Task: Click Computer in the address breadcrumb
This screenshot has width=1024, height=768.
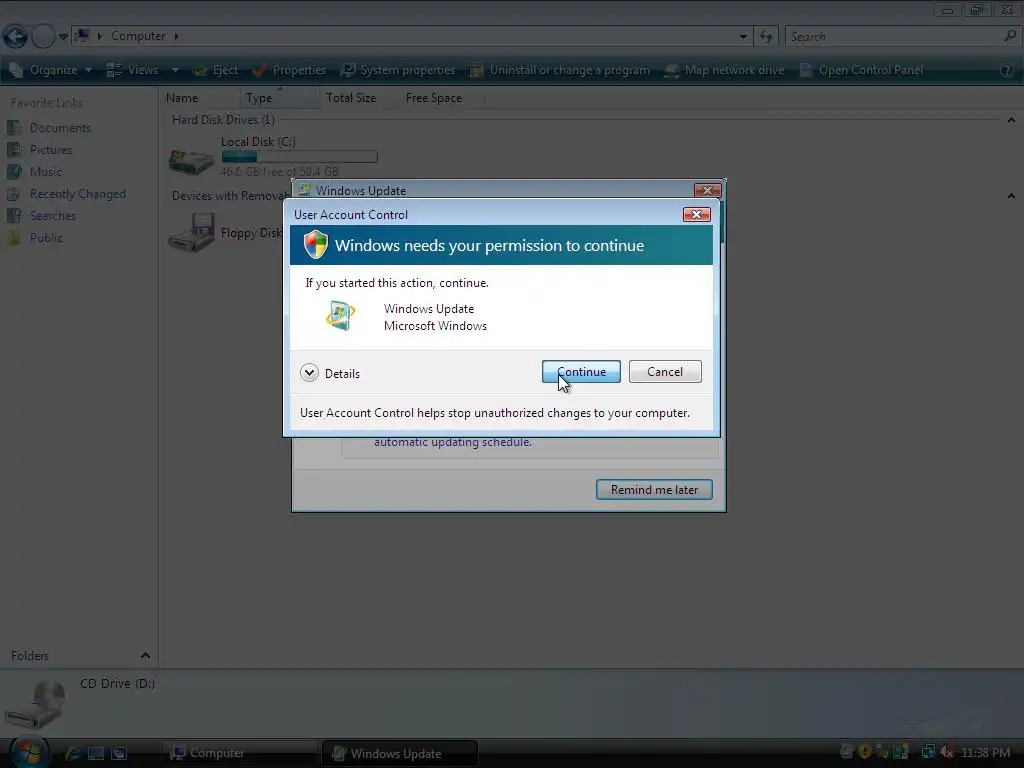Action: (138, 36)
